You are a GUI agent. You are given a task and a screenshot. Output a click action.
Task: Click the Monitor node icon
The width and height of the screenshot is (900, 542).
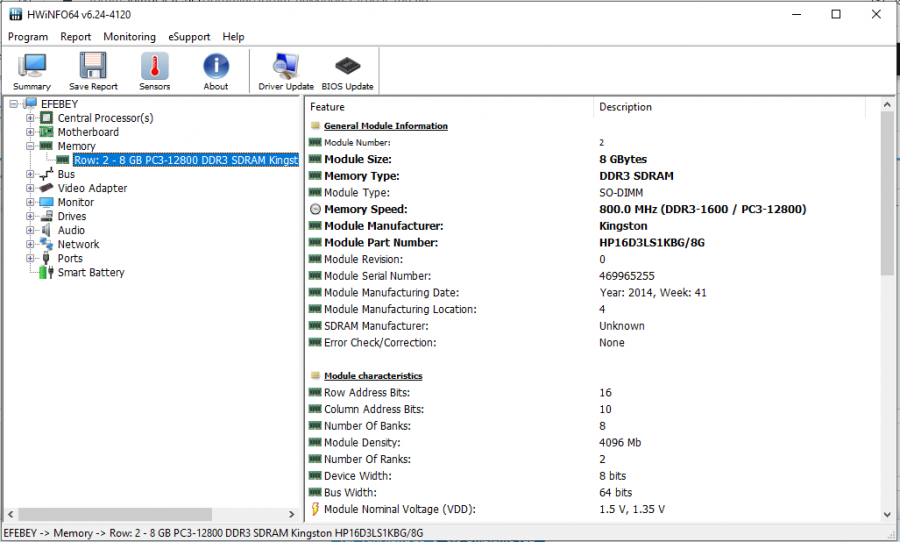46,202
